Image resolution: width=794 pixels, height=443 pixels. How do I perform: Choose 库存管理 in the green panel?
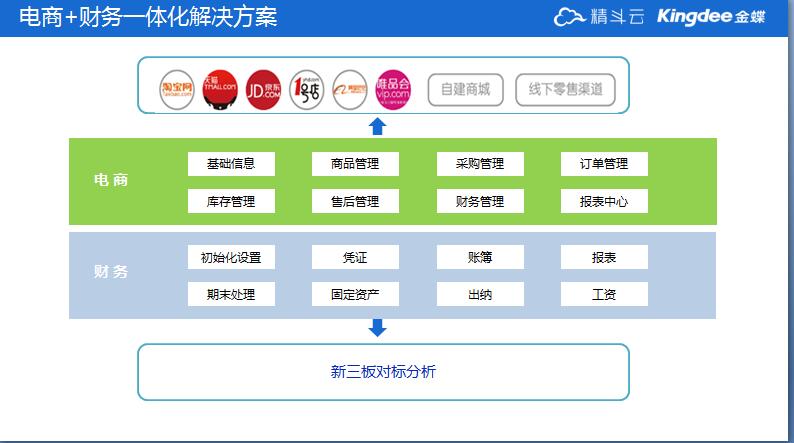pyautogui.click(x=231, y=201)
